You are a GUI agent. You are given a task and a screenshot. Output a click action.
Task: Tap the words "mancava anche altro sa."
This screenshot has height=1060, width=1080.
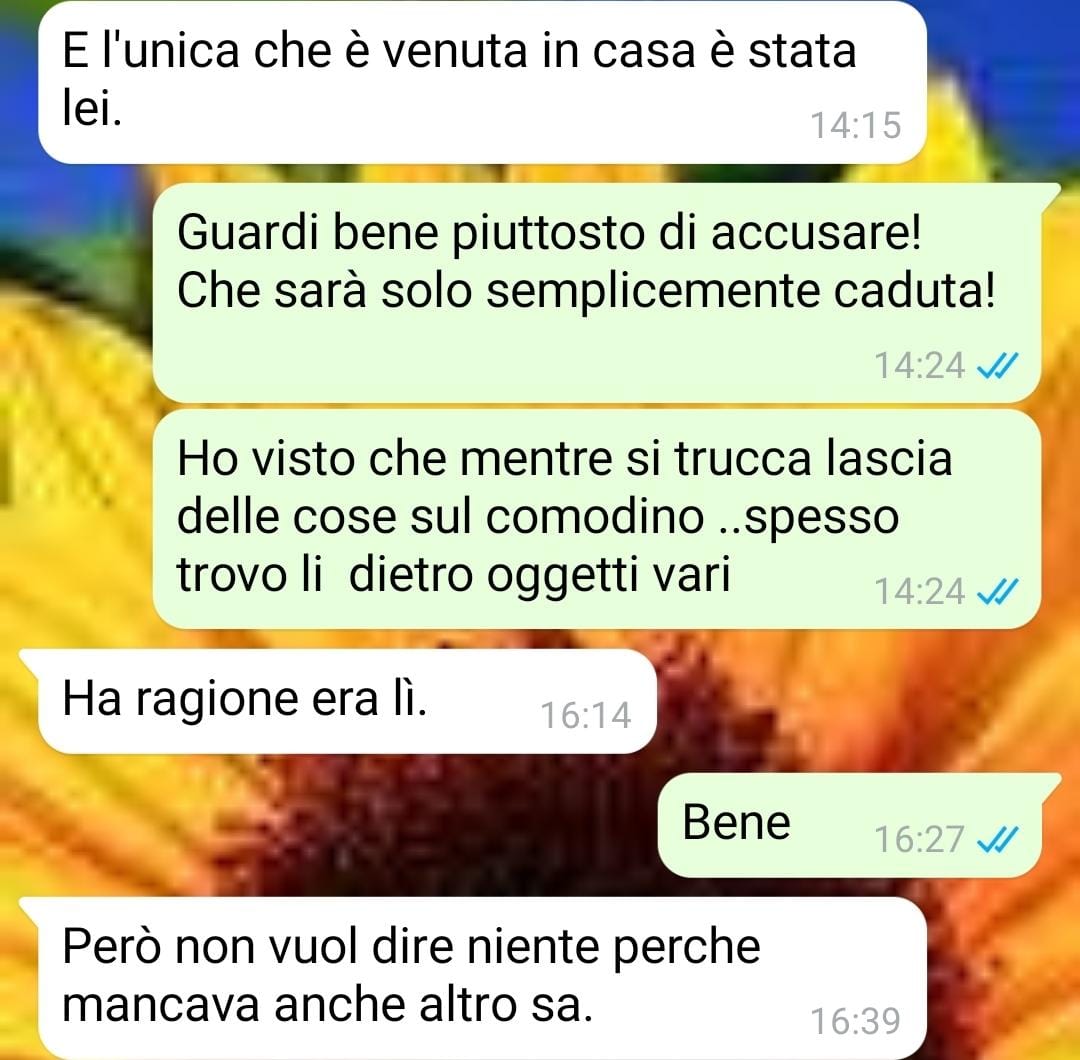(x=327, y=1005)
